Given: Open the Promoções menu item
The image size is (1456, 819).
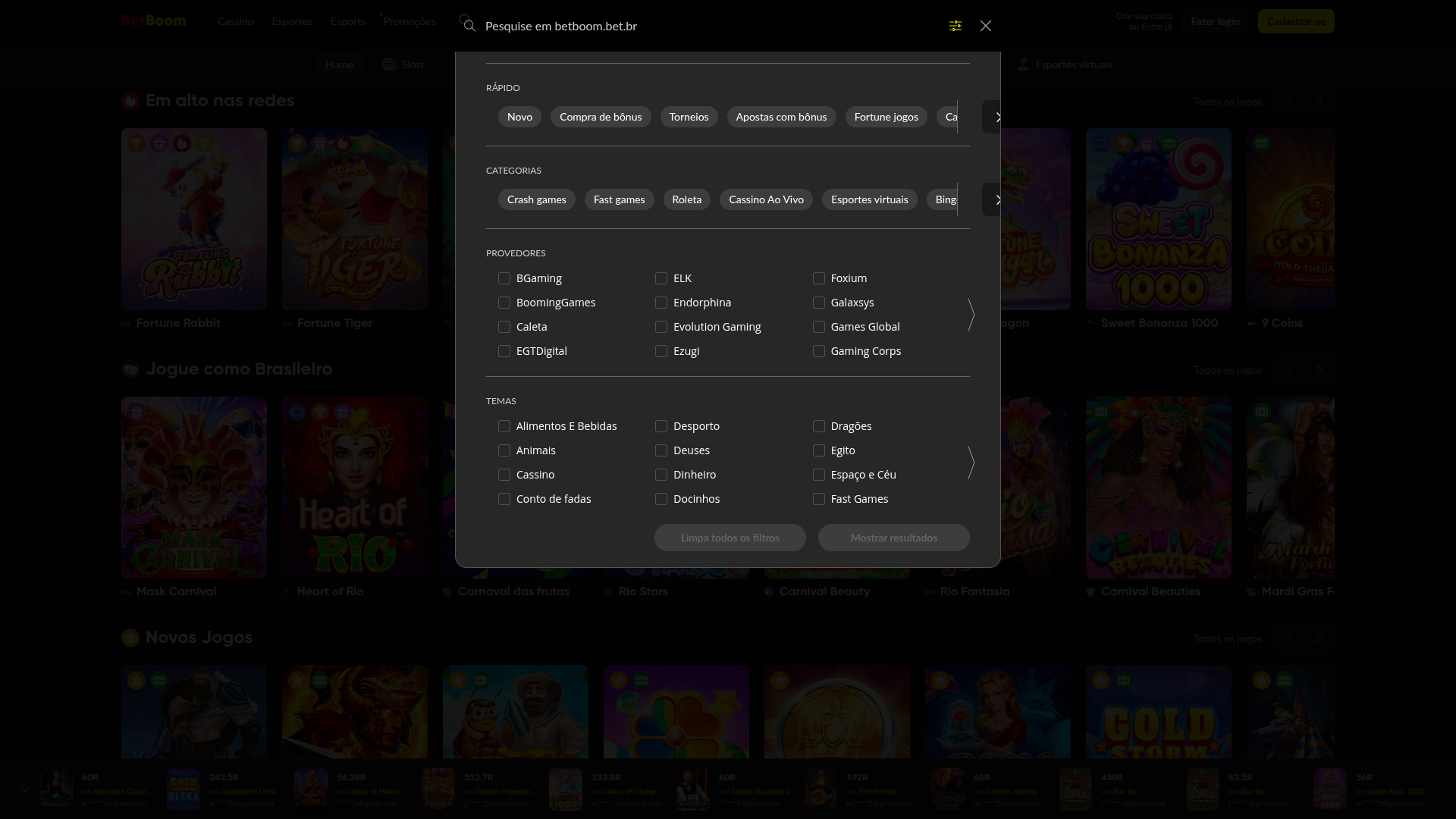Looking at the screenshot, I should [x=409, y=21].
